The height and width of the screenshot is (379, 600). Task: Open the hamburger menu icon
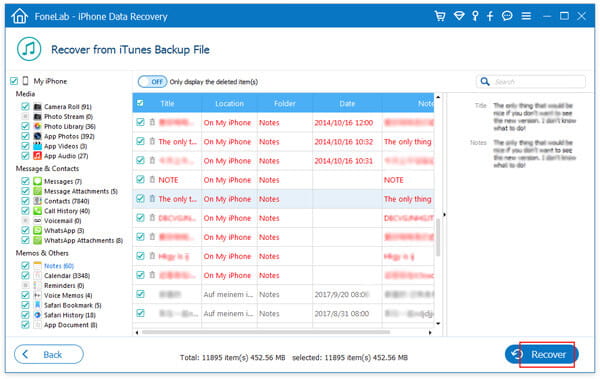point(527,16)
